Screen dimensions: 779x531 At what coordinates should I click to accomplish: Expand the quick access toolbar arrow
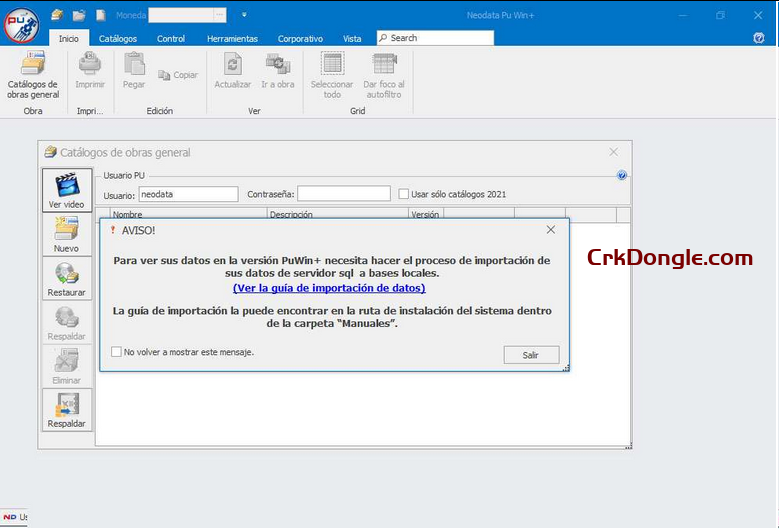pyautogui.click(x=244, y=15)
